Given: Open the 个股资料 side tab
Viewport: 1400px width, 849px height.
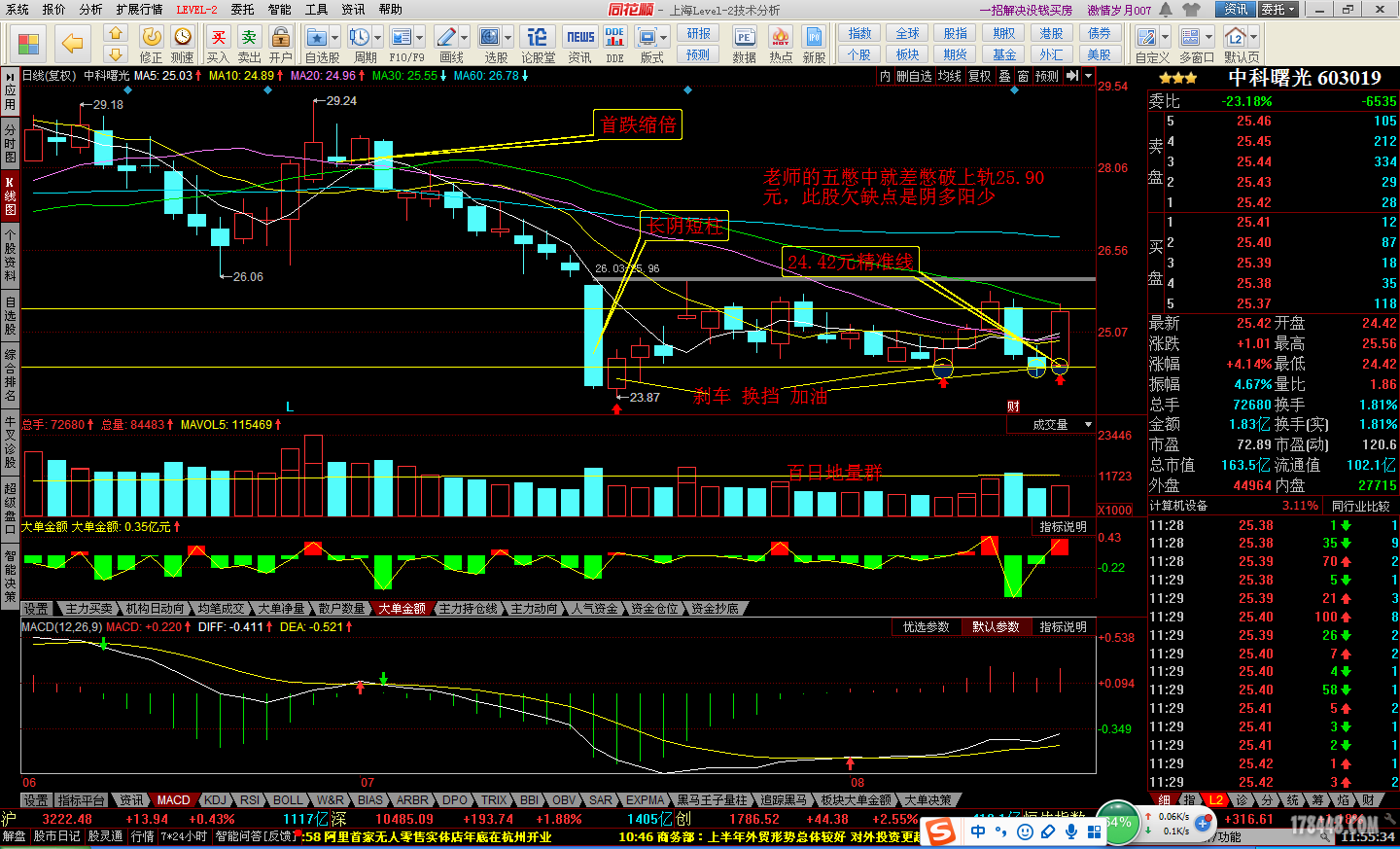Looking at the screenshot, I should click(10, 256).
